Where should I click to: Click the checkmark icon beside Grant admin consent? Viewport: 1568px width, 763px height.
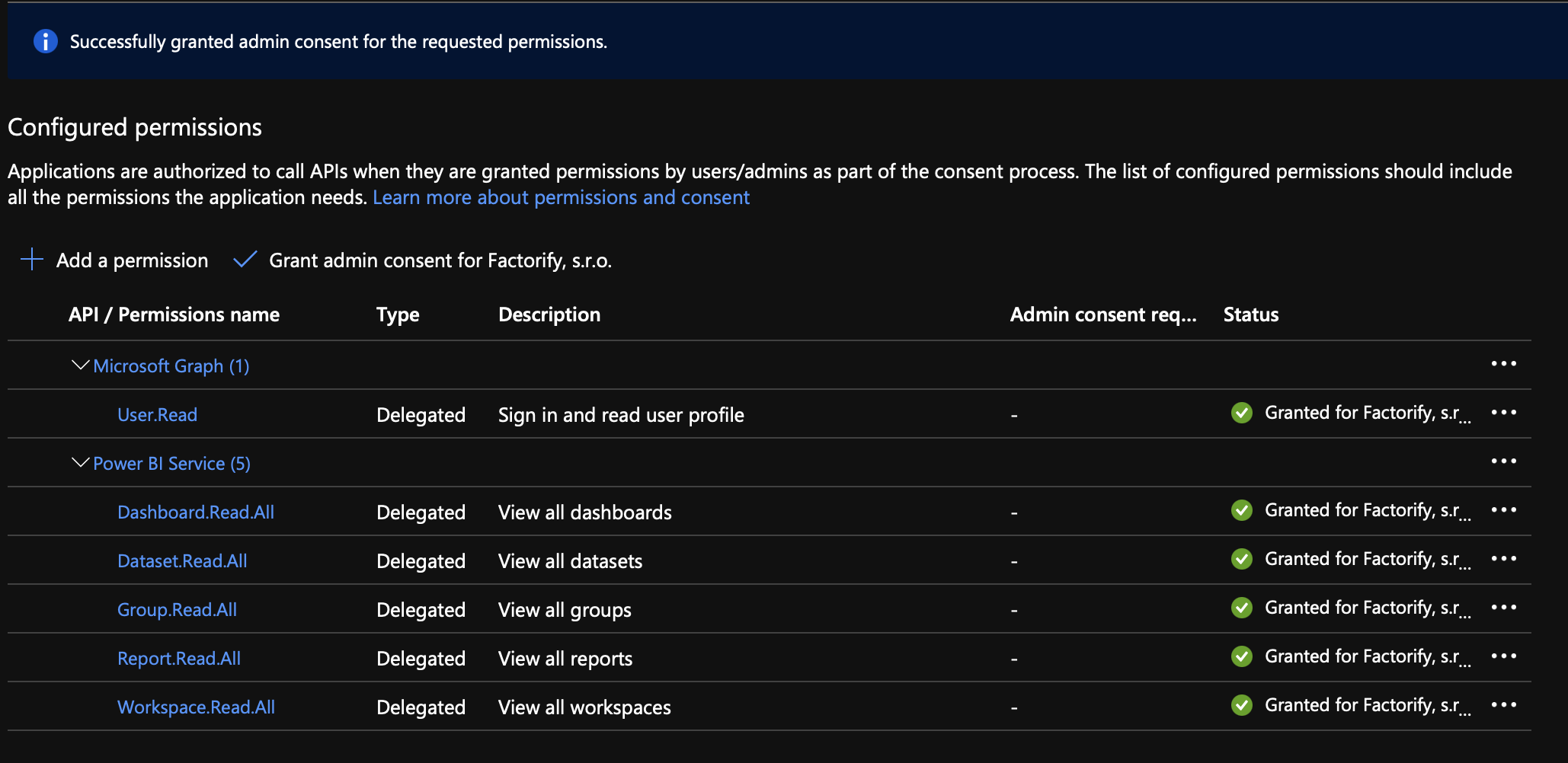(245, 260)
